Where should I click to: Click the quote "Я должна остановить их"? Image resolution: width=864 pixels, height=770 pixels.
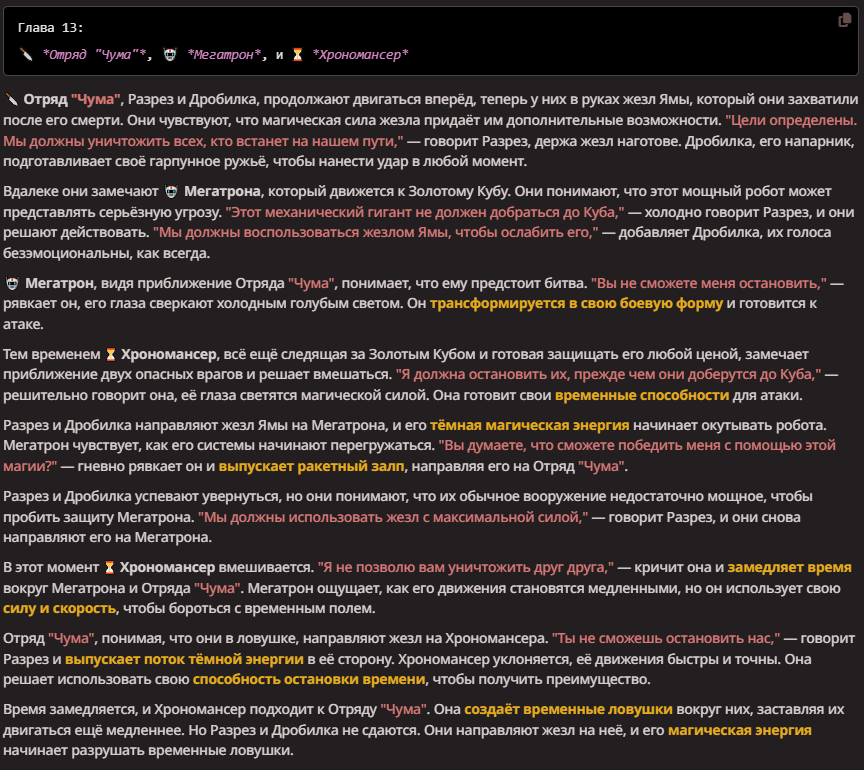point(482,375)
